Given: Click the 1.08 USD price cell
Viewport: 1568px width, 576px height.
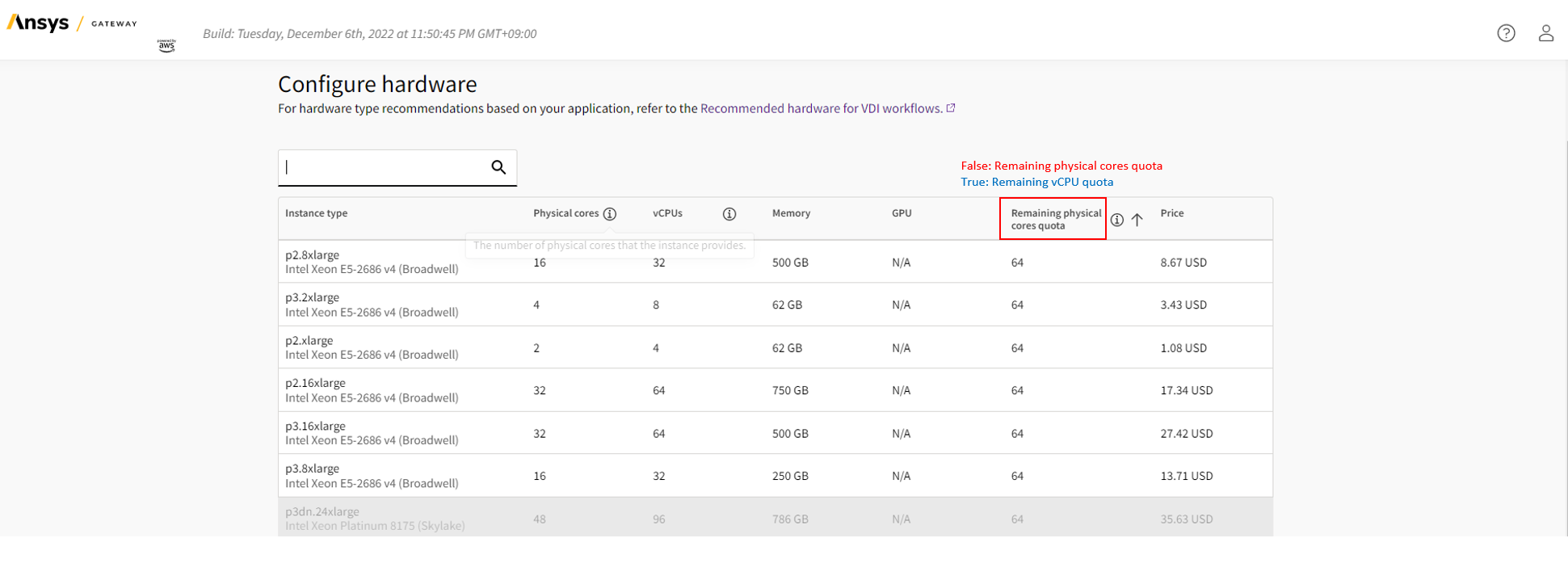Looking at the screenshot, I should [1183, 348].
